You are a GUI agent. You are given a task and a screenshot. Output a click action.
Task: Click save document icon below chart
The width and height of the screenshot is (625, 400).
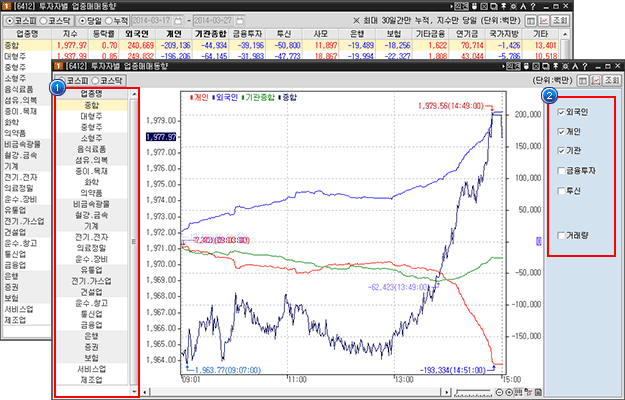538,392
